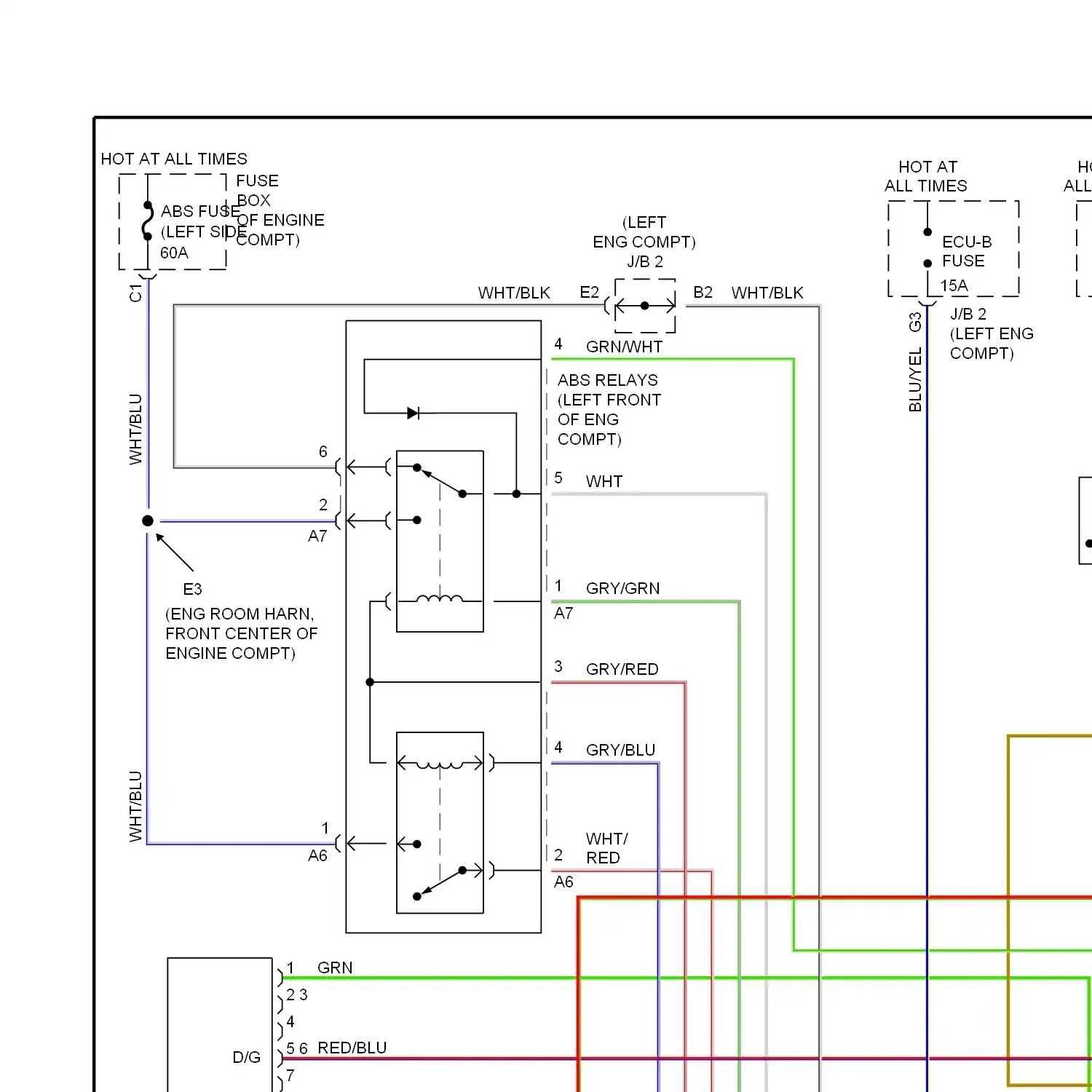Click the diode symbol inside ABS relays box

pos(414,414)
